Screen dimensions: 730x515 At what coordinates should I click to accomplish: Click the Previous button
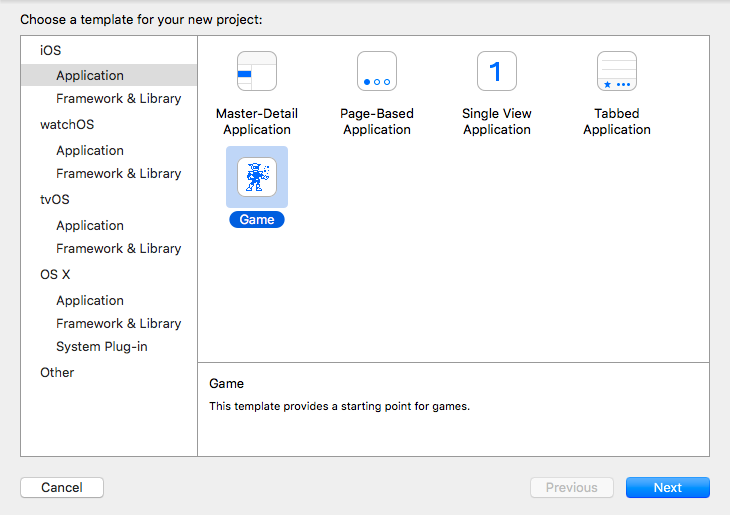tap(572, 488)
